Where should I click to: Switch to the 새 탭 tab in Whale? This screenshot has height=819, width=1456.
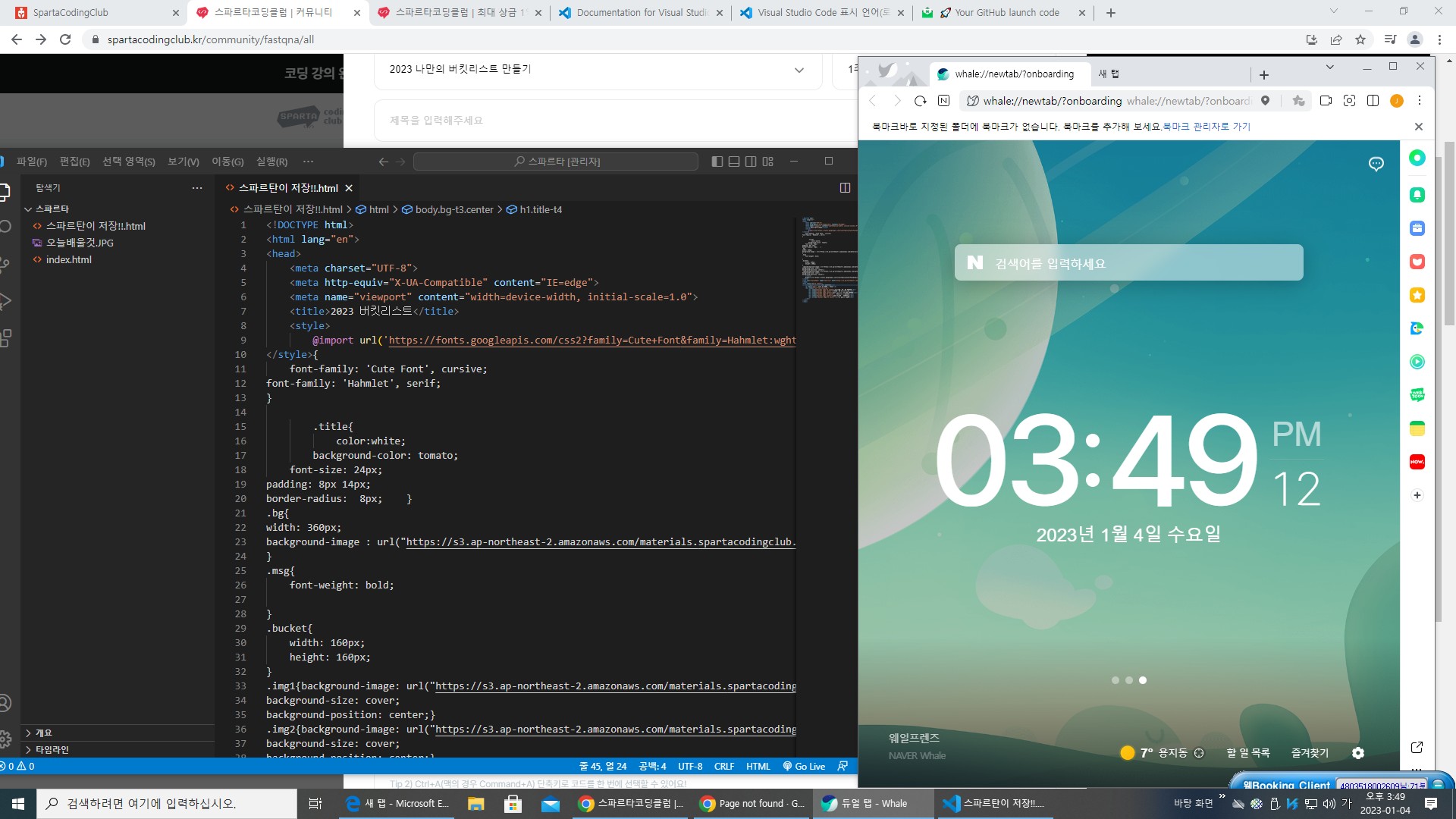click(x=1169, y=74)
